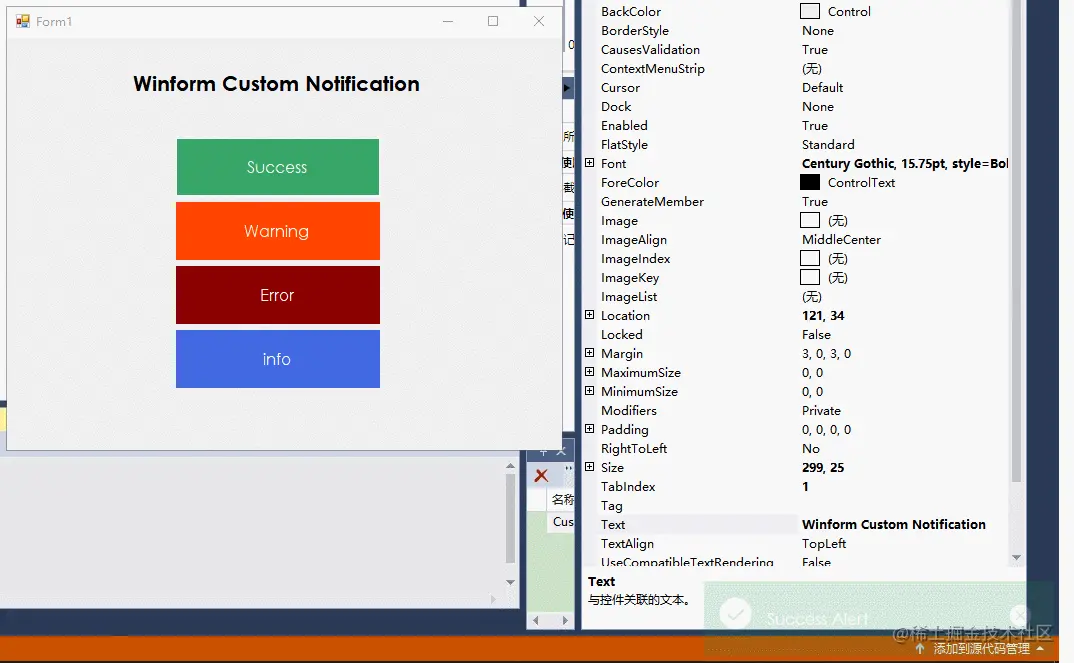Click the red X error icon
The image size is (1074, 663).
click(541, 476)
